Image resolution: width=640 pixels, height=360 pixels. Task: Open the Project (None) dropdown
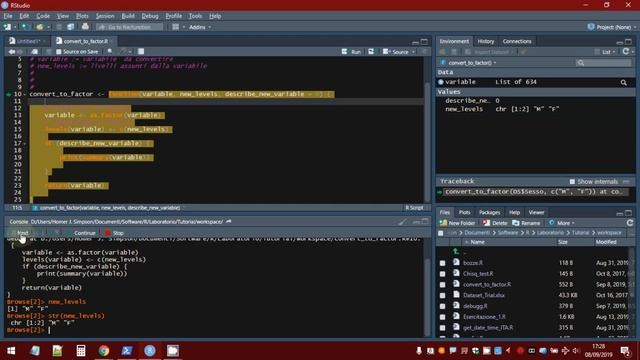tap(611, 27)
